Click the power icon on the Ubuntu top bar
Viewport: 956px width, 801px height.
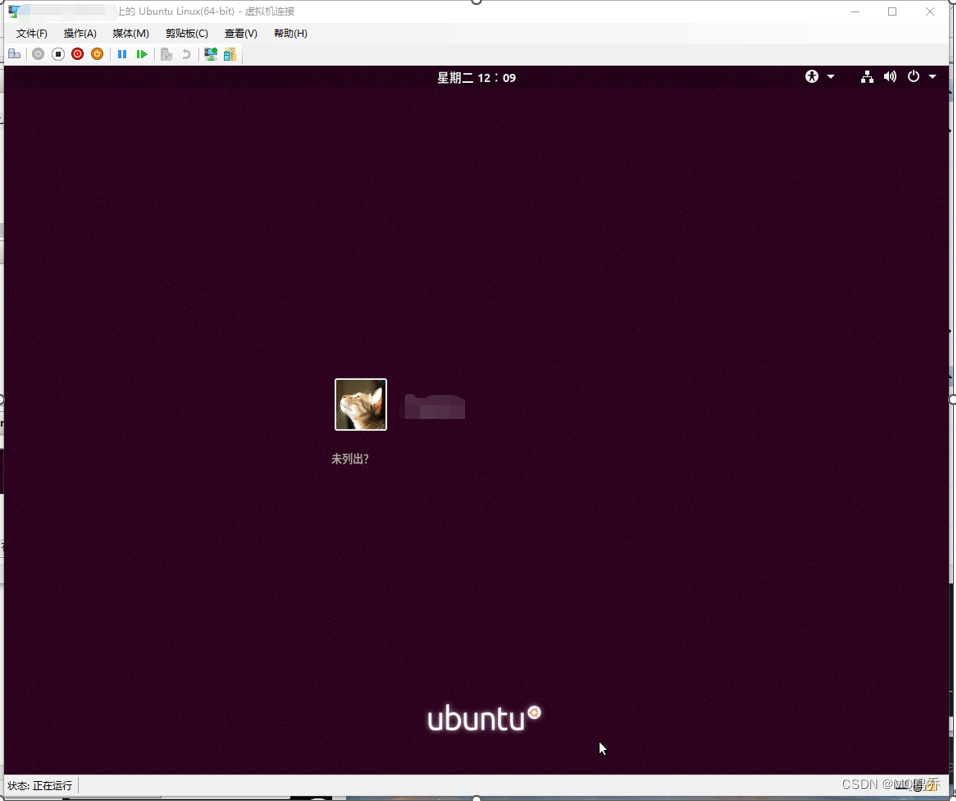point(912,76)
